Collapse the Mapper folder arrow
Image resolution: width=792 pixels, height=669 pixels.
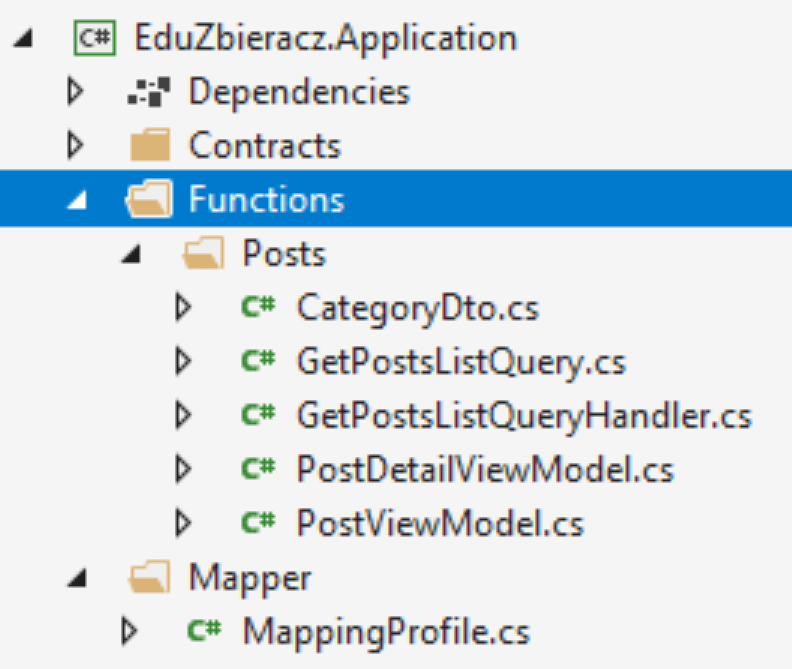coord(77,578)
